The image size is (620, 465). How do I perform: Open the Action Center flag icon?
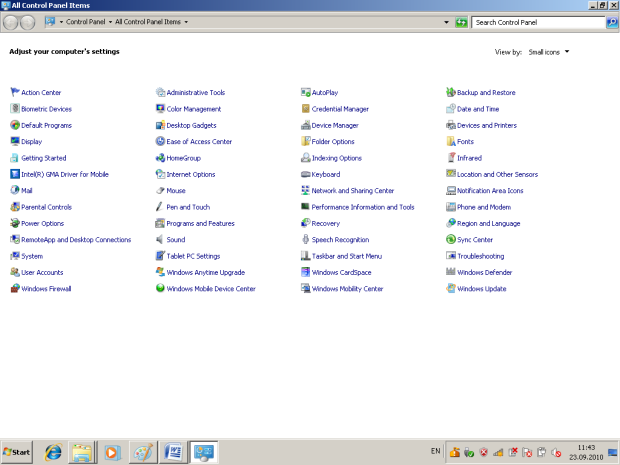pyautogui.click(x=15, y=92)
